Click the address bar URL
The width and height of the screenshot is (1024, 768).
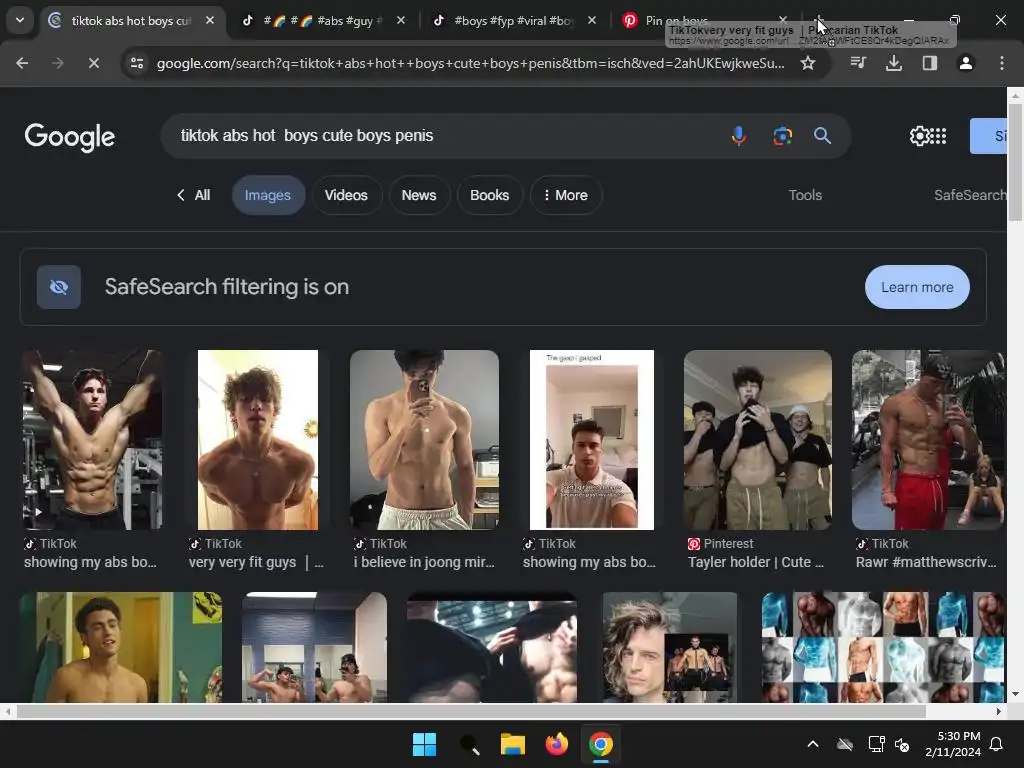point(470,63)
